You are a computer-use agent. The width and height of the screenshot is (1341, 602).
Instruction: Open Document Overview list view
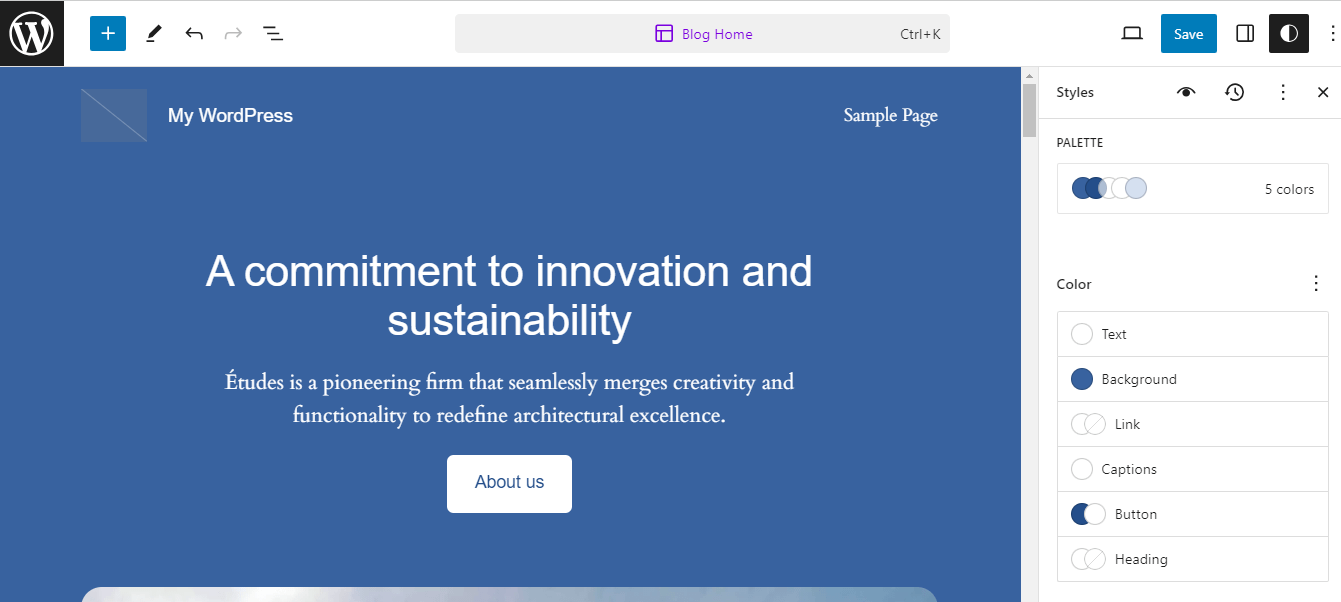(273, 34)
